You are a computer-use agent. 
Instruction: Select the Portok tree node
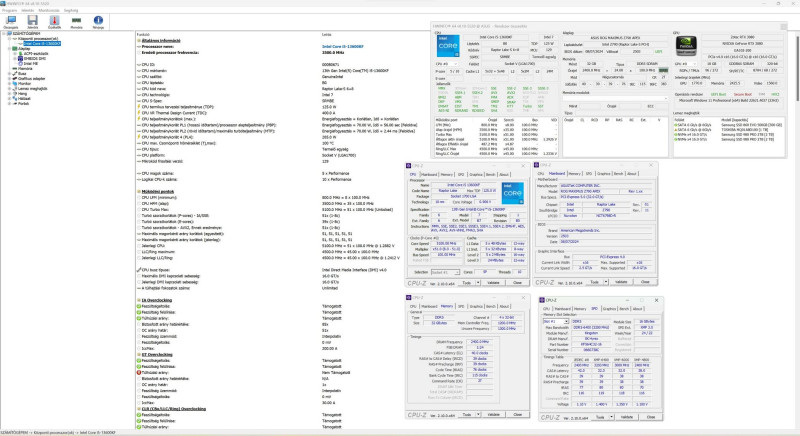(x=23, y=104)
